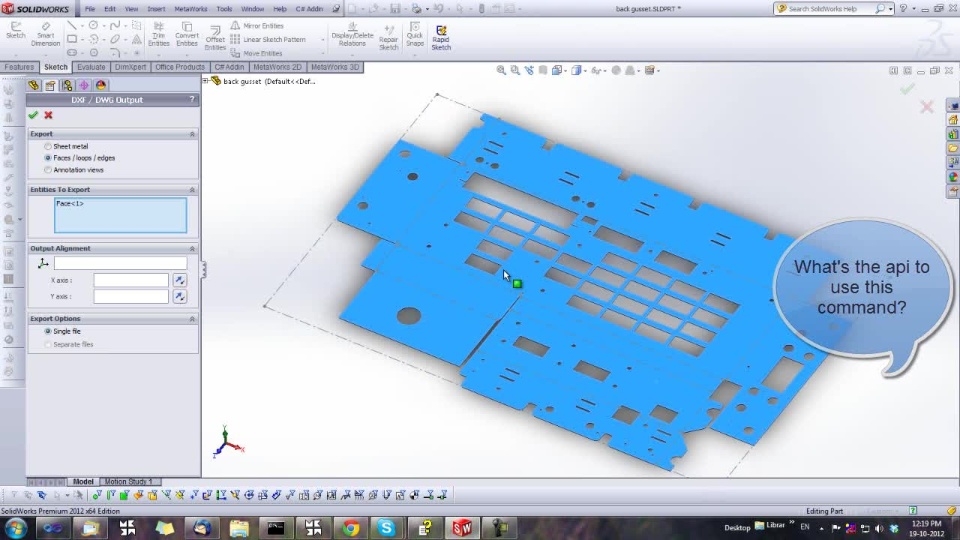Click Y axis reverse direction button
The width and height of the screenshot is (960, 540).
179,296
